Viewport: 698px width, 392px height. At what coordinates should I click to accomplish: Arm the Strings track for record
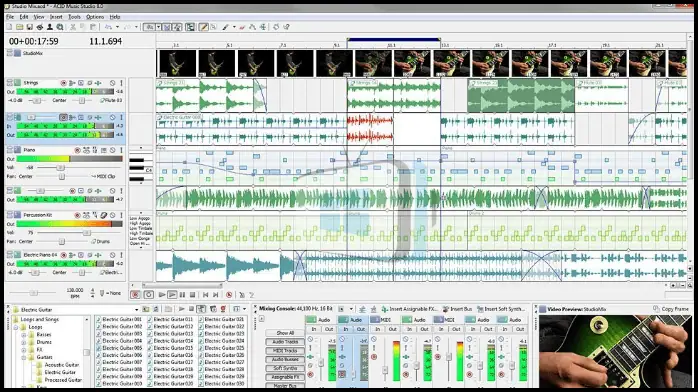click(x=63, y=83)
